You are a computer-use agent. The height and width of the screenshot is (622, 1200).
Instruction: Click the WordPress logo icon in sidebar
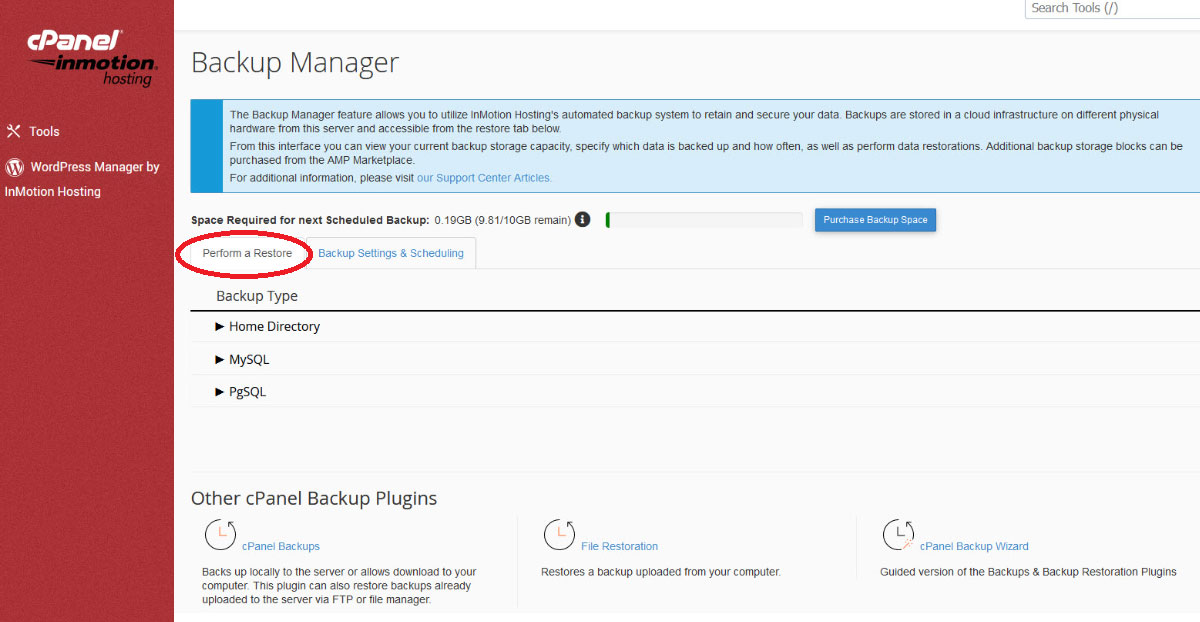(x=14, y=167)
